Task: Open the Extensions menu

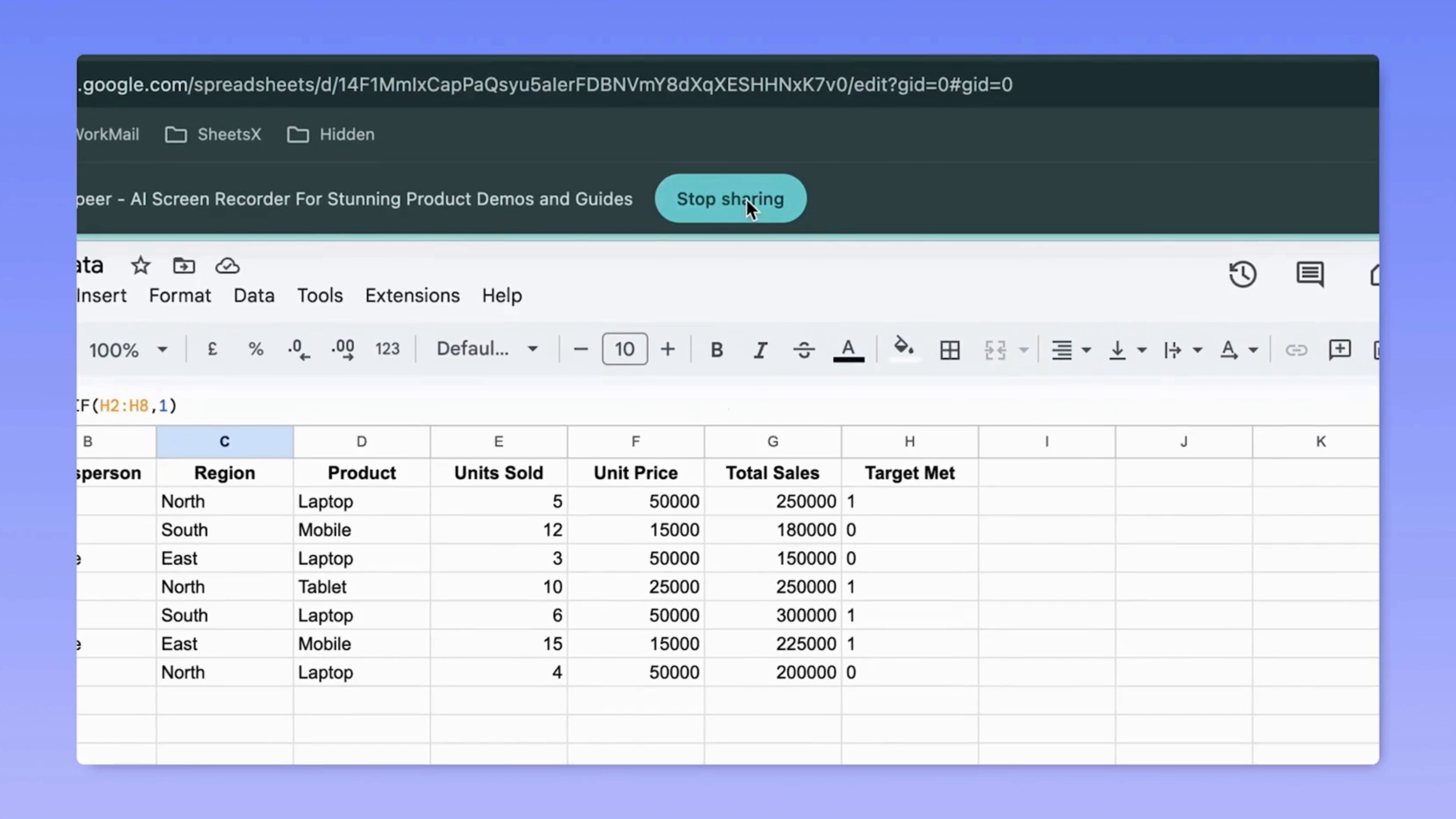Action: tap(412, 295)
